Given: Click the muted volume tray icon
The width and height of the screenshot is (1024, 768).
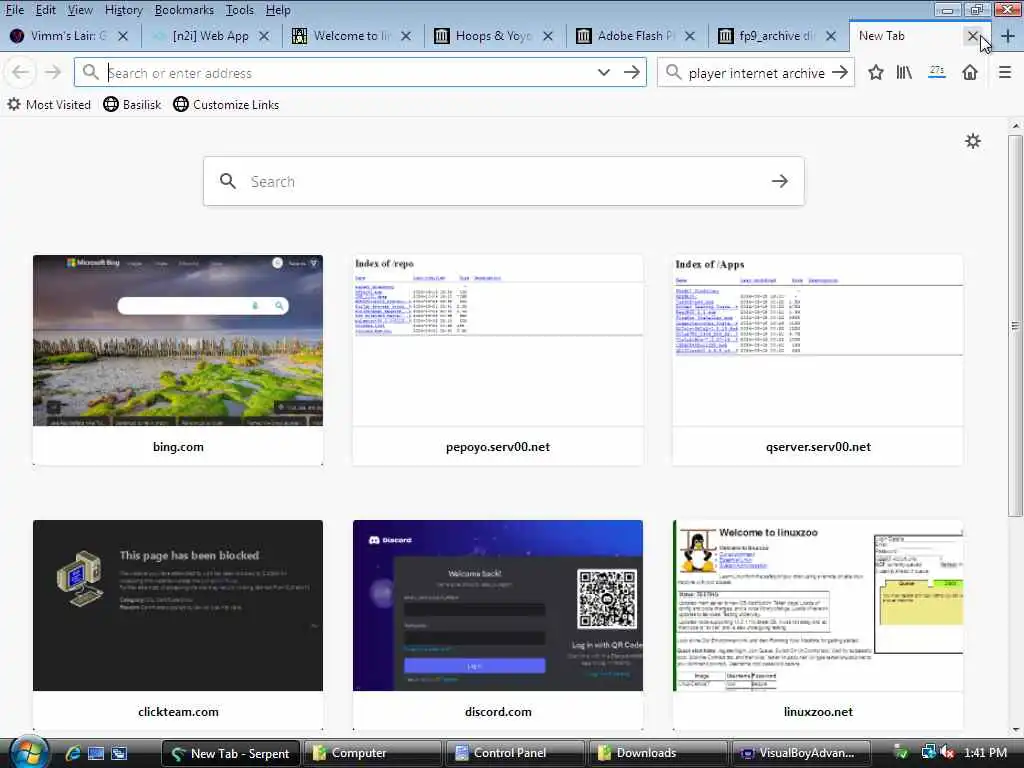Looking at the screenshot, I should click(x=948, y=753).
